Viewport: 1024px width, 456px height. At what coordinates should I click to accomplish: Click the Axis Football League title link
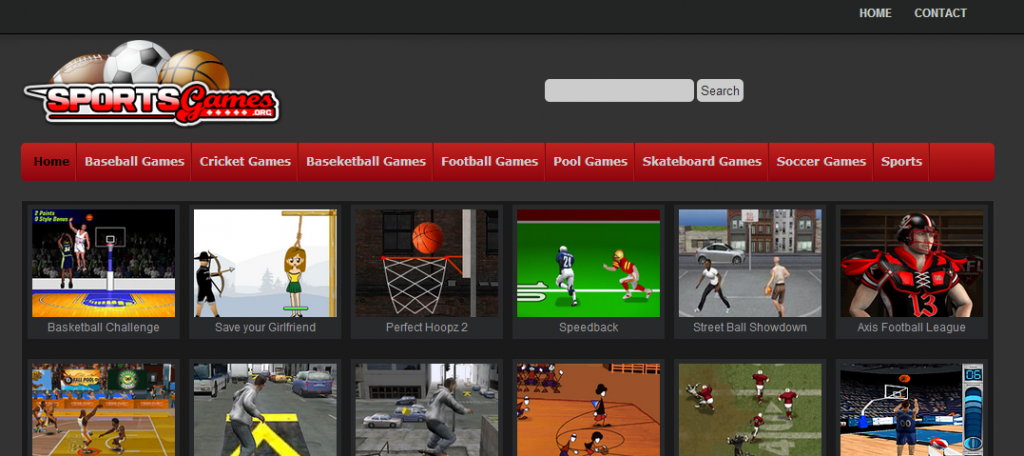click(x=912, y=327)
